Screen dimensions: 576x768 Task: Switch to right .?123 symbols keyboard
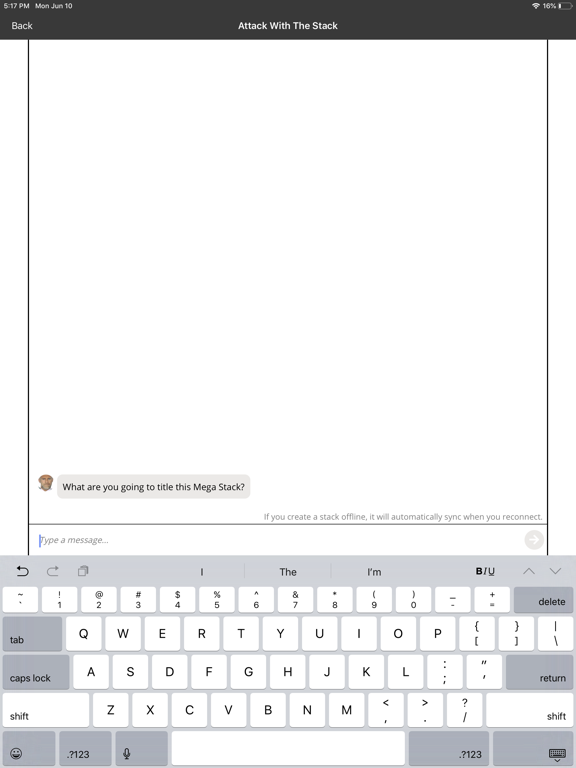449,748
